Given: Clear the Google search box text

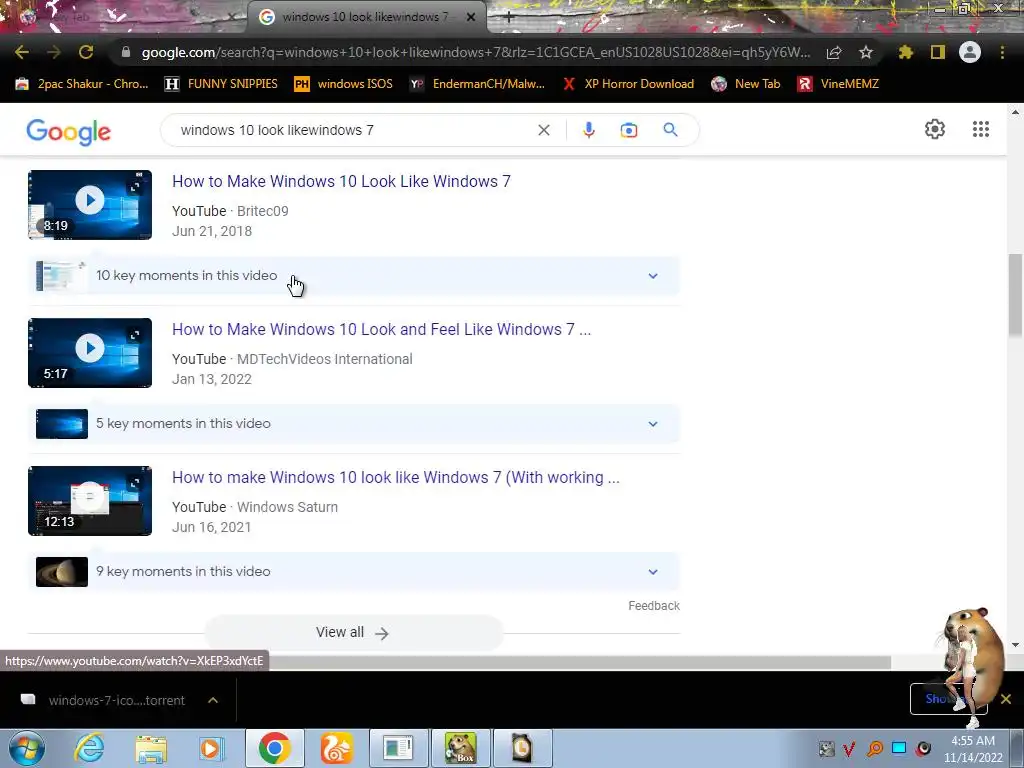Looking at the screenshot, I should 543,130.
